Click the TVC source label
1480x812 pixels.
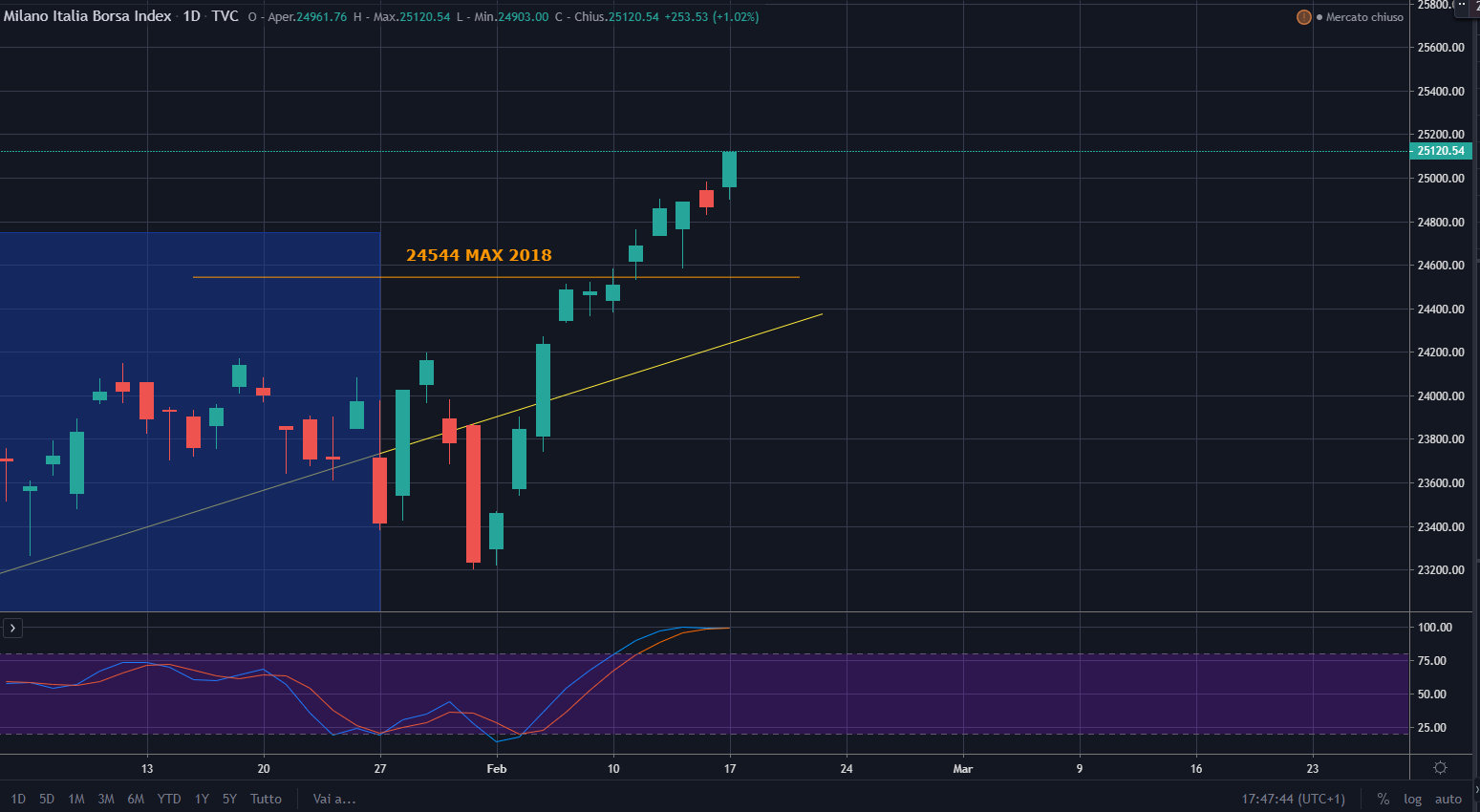coord(225,16)
